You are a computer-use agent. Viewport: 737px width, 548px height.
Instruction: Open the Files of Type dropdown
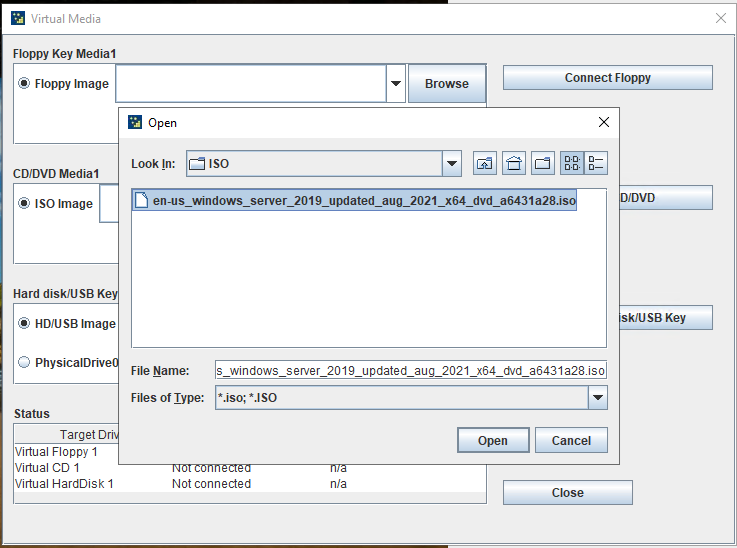(x=597, y=398)
